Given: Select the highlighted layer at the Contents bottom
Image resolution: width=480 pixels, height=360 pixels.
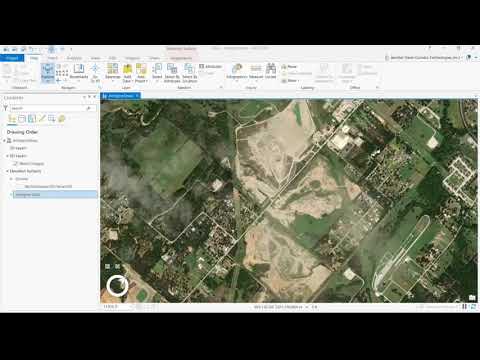Looking at the screenshot, I should (55, 194).
